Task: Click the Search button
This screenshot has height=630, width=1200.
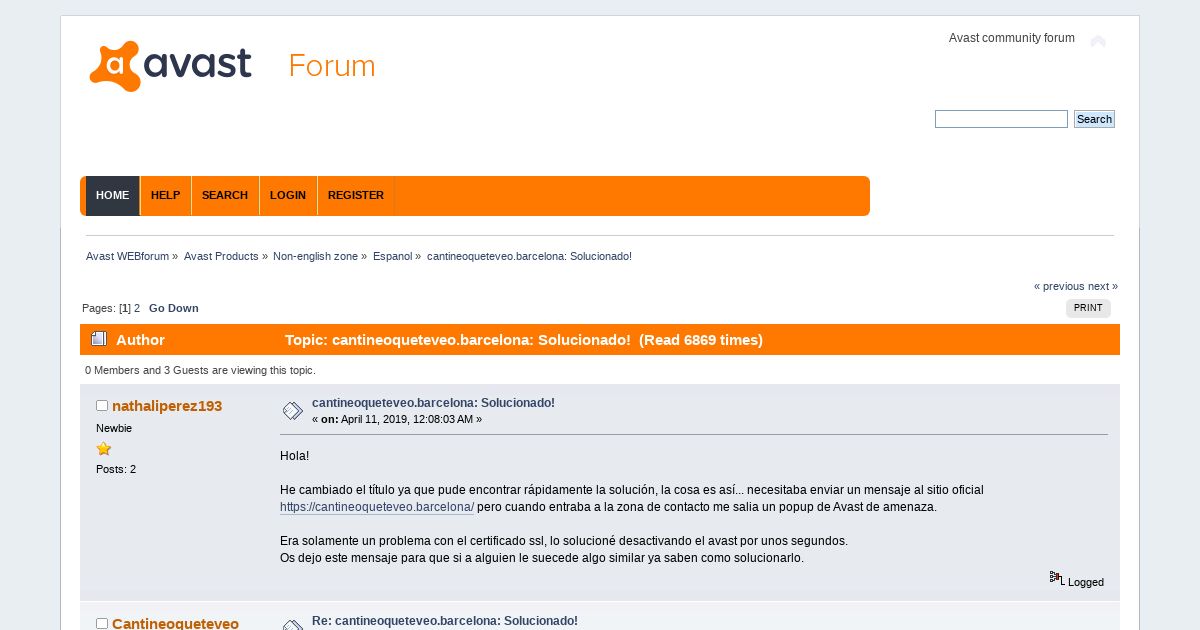Action: [x=1094, y=119]
